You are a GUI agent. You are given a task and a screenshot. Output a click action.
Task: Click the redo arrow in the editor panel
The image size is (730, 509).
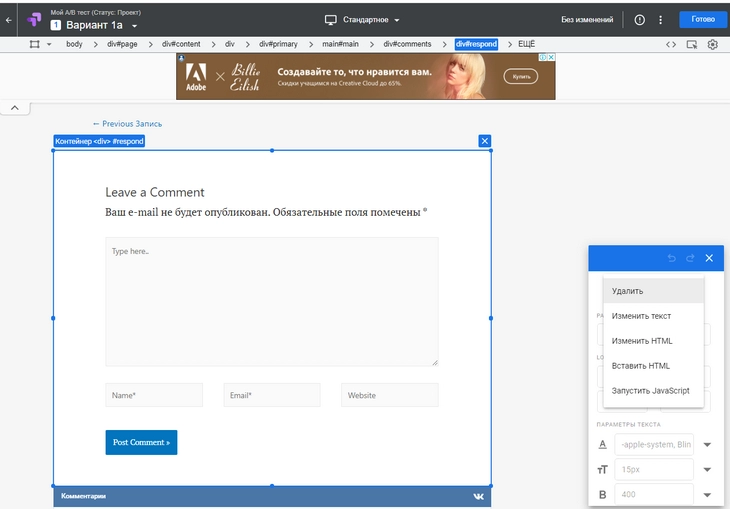click(x=690, y=258)
